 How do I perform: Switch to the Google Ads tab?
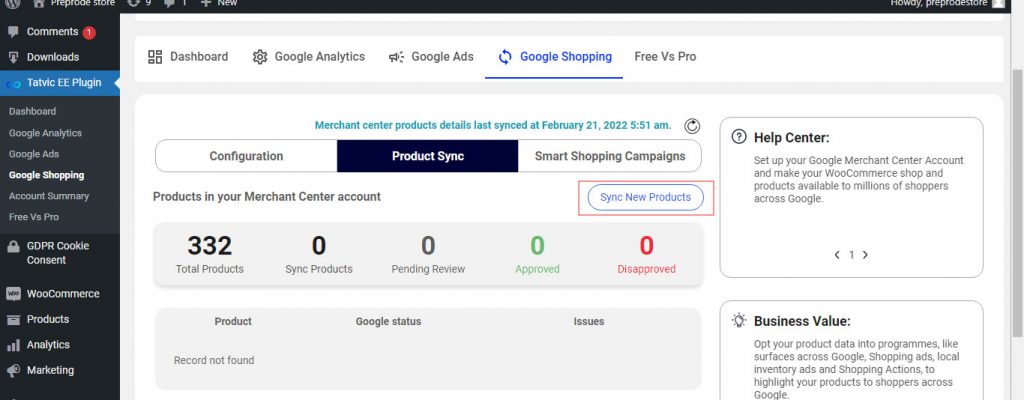(x=430, y=57)
